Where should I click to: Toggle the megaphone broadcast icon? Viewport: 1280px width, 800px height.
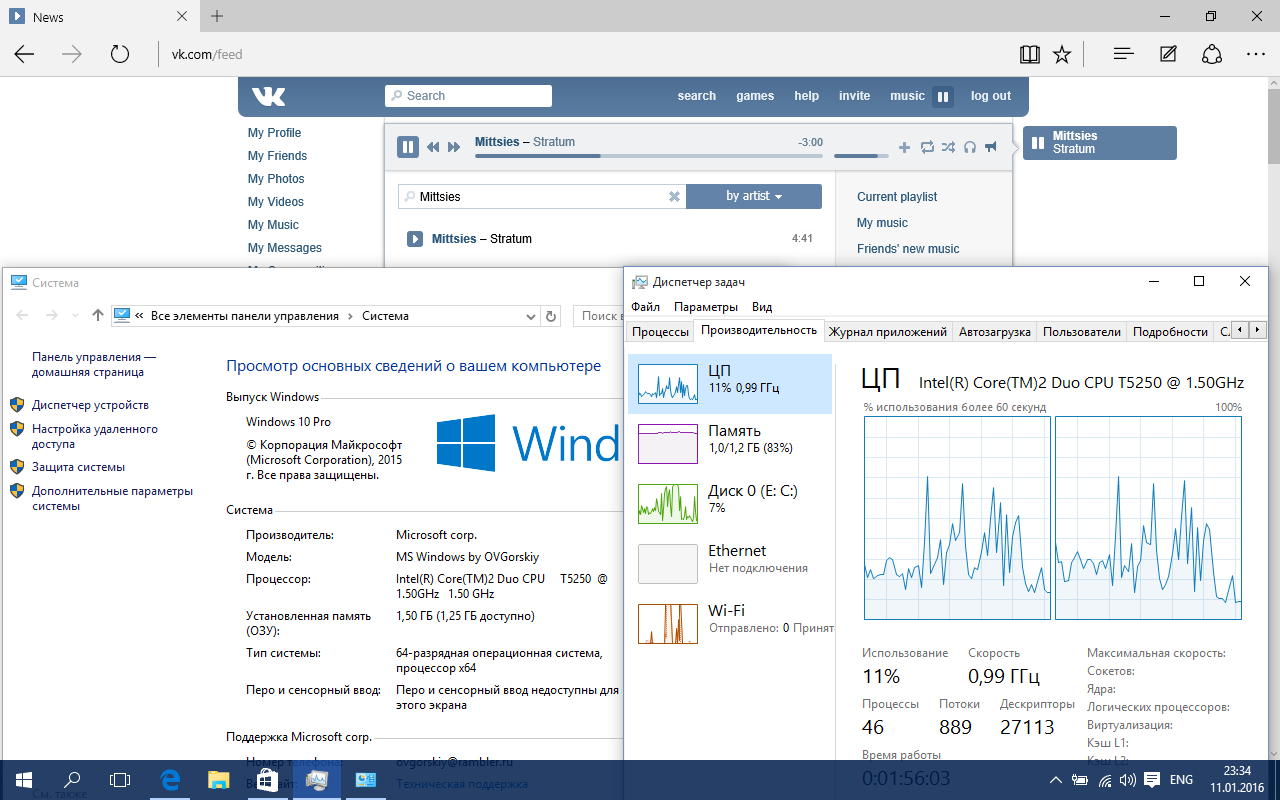point(991,147)
